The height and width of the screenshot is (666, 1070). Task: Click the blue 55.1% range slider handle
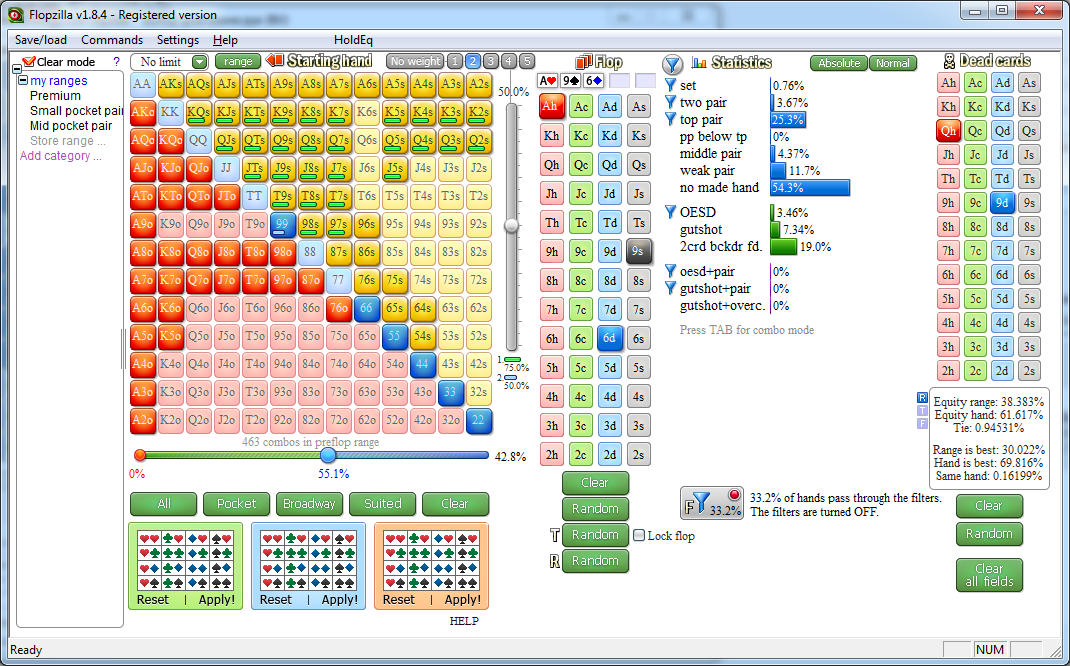click(328, 455)
